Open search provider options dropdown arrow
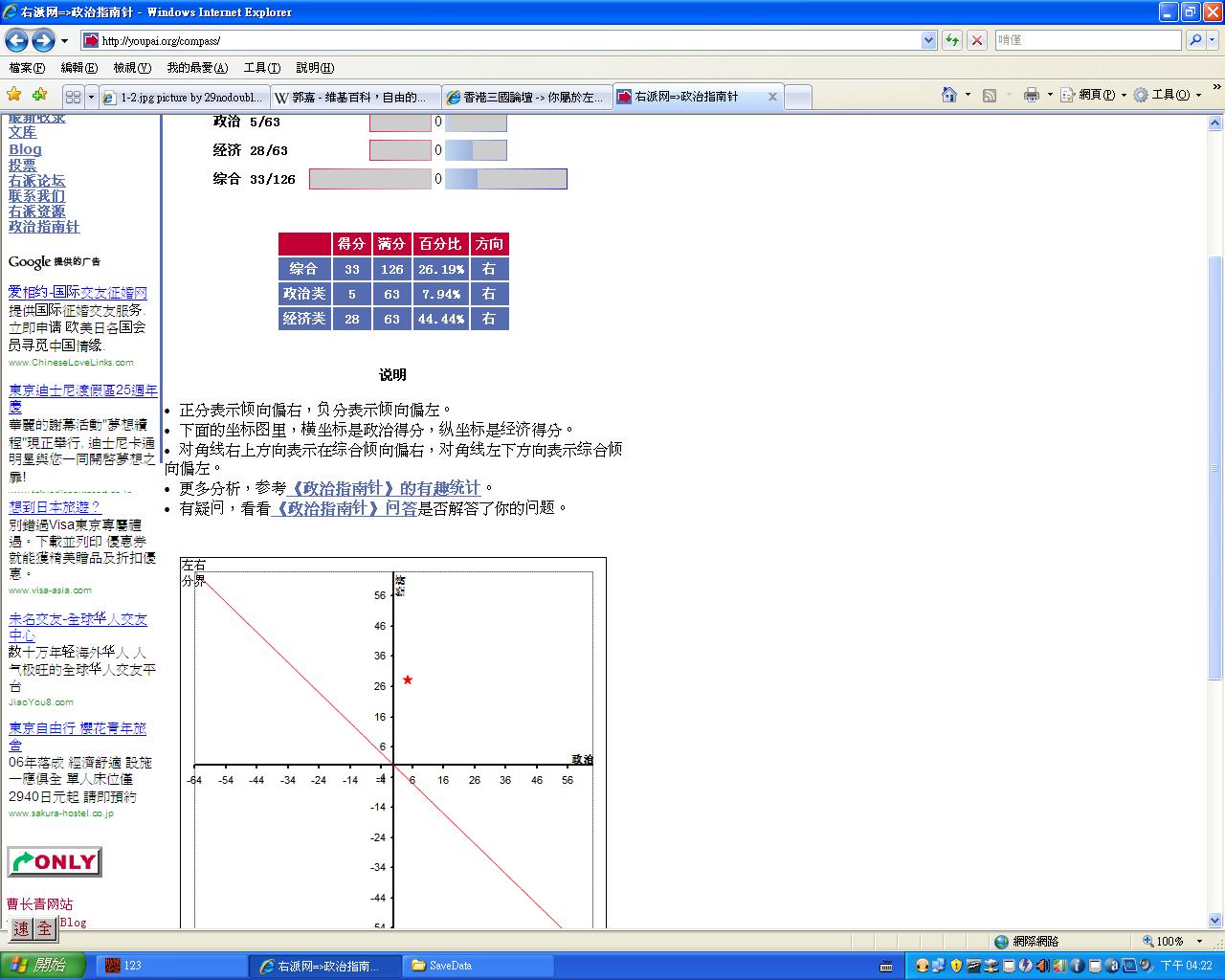Screen dimensions: 1225x980 tap(1212, 40)
